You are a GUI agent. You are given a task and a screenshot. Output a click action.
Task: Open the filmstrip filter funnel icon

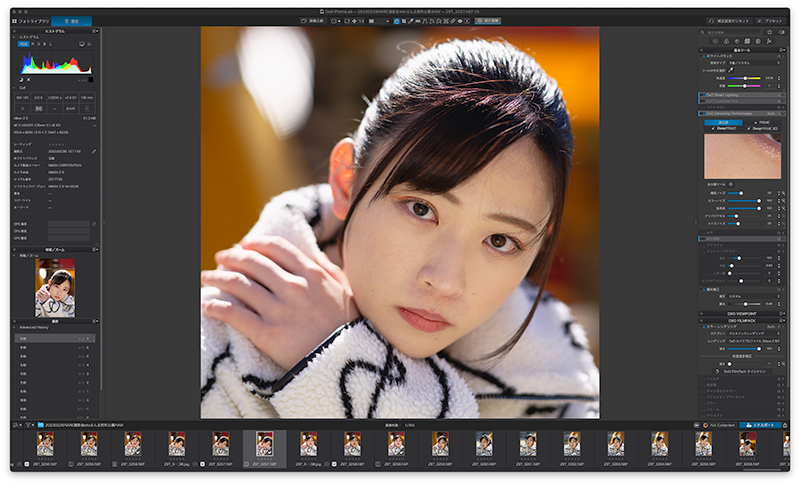tap(29, 425)
